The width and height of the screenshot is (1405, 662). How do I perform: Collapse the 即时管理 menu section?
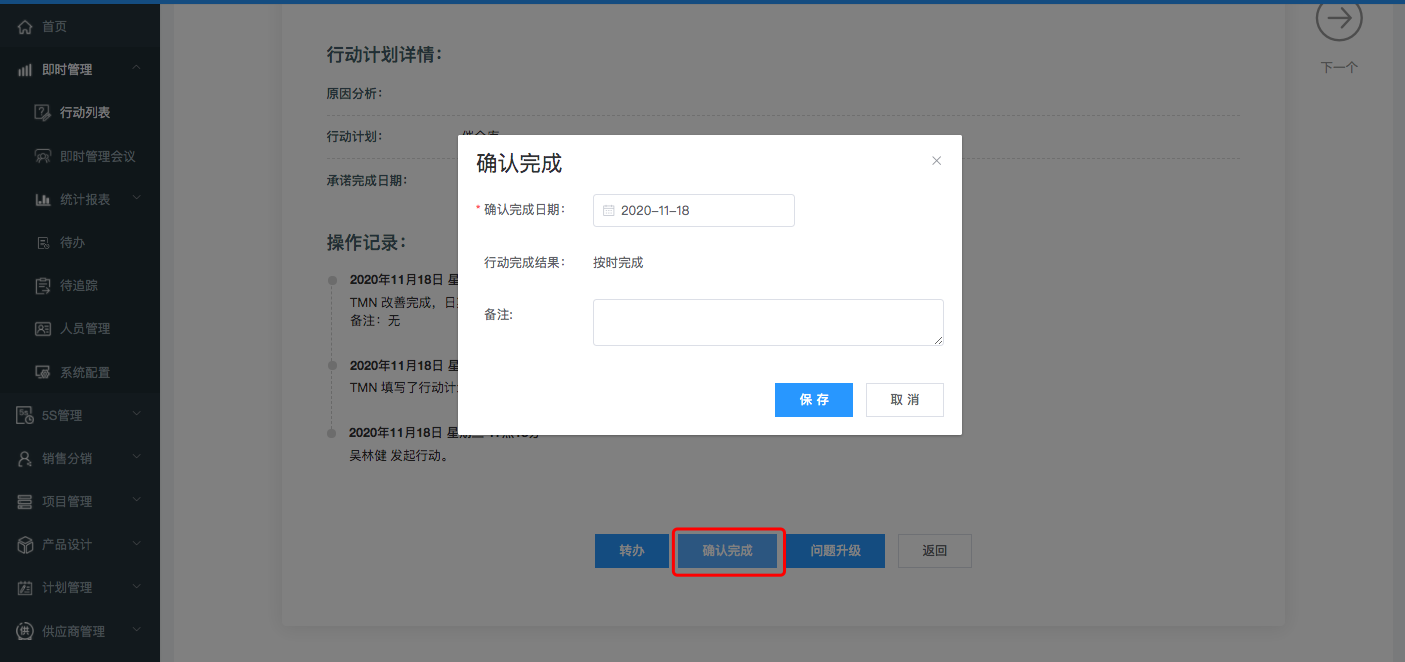136,69
